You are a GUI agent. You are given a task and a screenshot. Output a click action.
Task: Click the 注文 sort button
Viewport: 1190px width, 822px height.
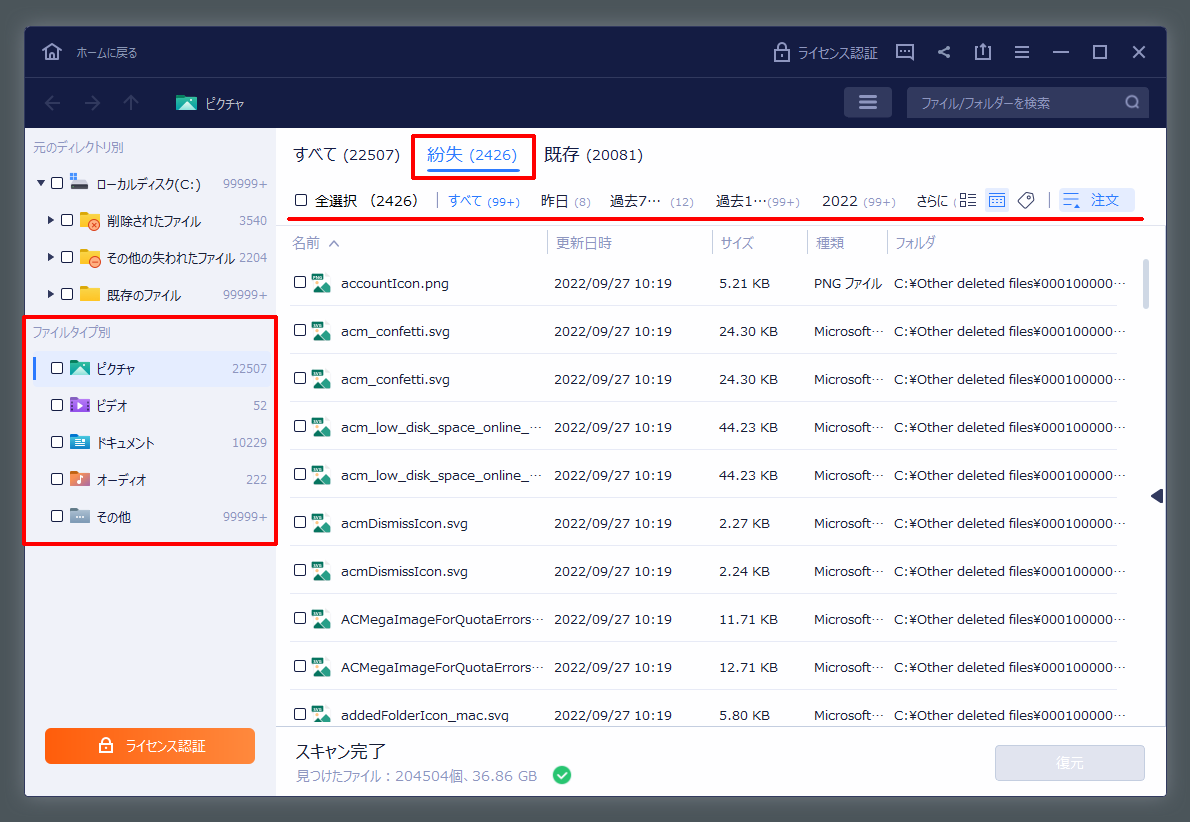pyautogui.click(x=1096, y=200)
